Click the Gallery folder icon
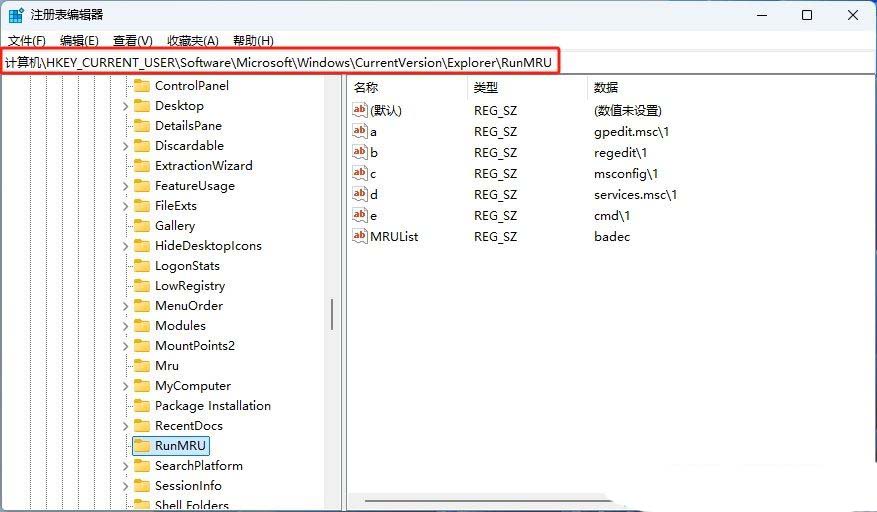The image size is (877, 512). [142, 226]
